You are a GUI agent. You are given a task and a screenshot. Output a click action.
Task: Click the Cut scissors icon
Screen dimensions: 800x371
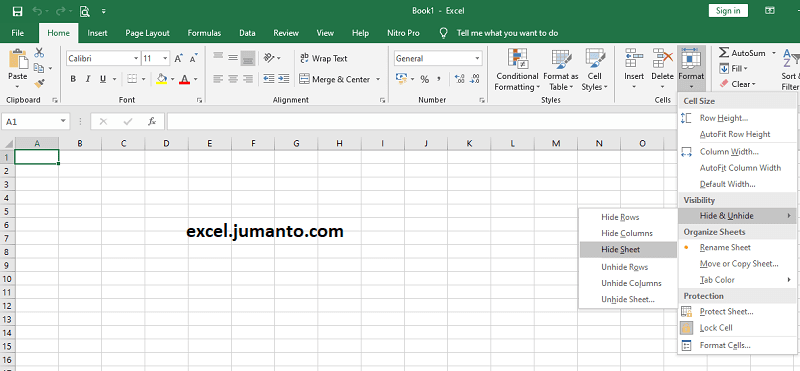point(39,52)
